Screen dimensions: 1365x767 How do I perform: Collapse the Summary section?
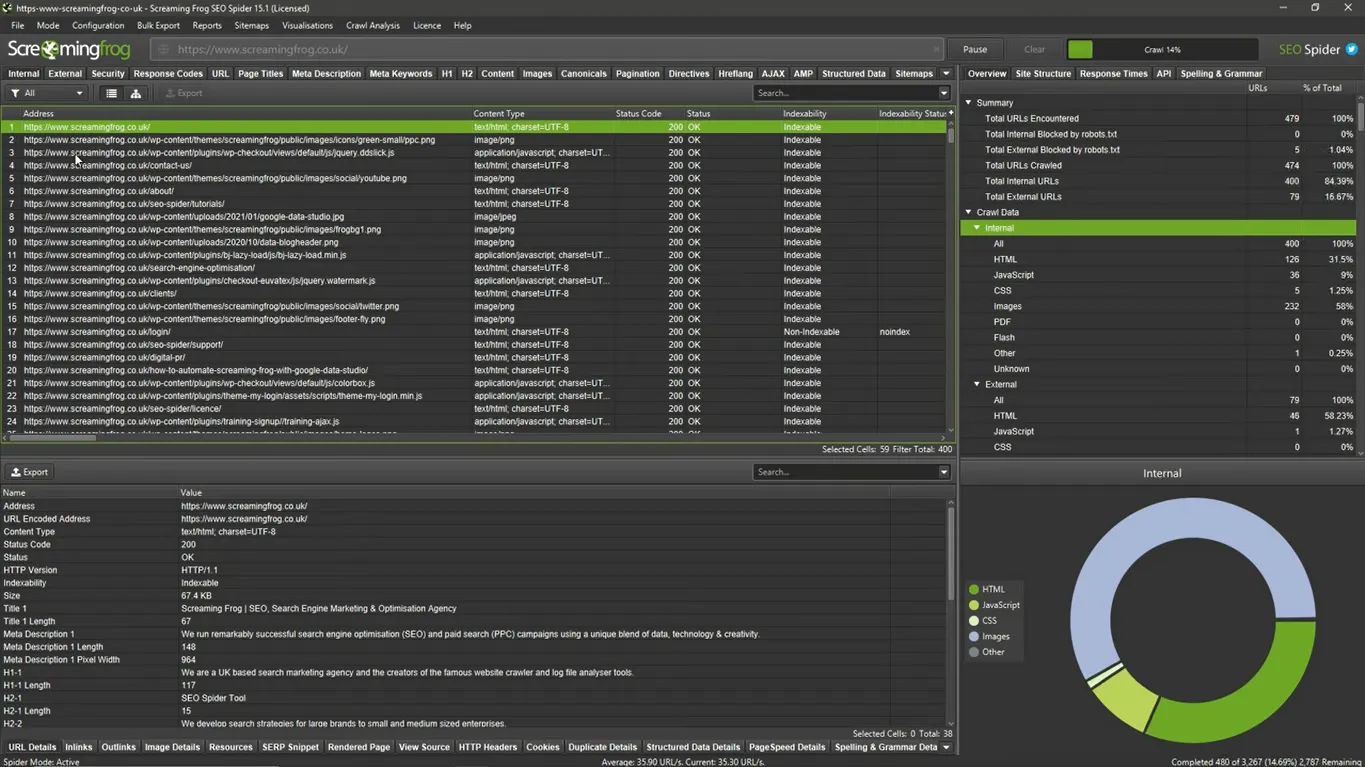[x=968, y=103]
